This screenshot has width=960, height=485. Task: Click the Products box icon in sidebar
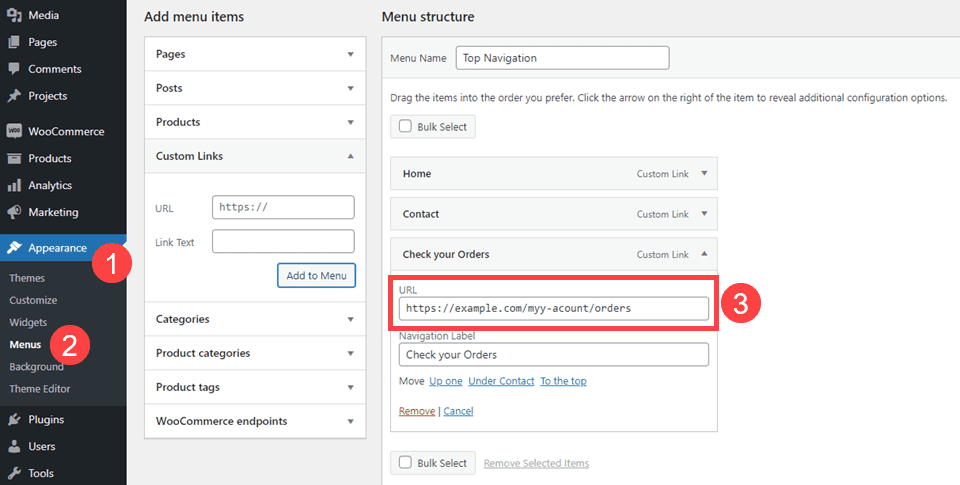click(x=13, y=159)
